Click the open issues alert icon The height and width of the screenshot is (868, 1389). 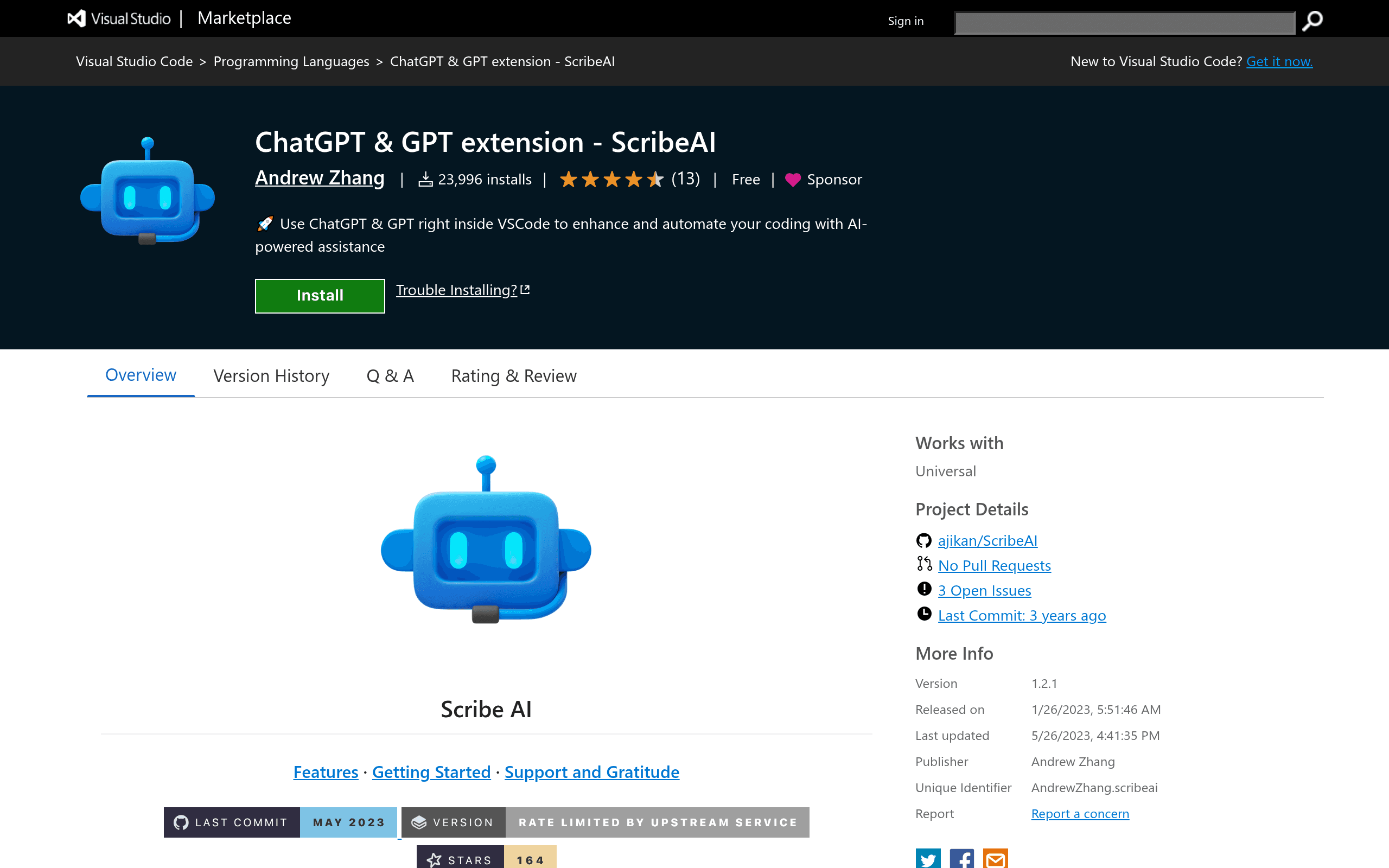924,589
